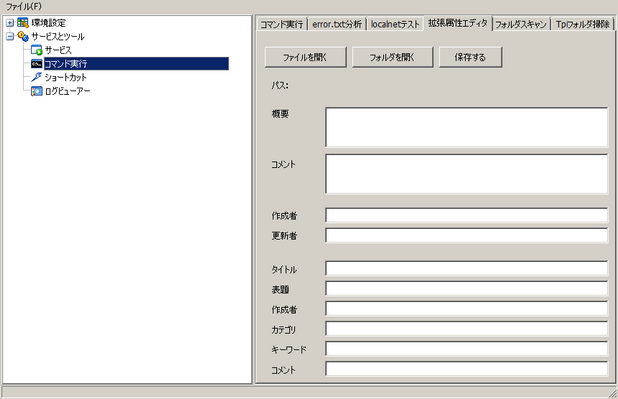Focus the タイトル field
The height and width of the screenshot is (399, 618).
(x=467, y=268)
